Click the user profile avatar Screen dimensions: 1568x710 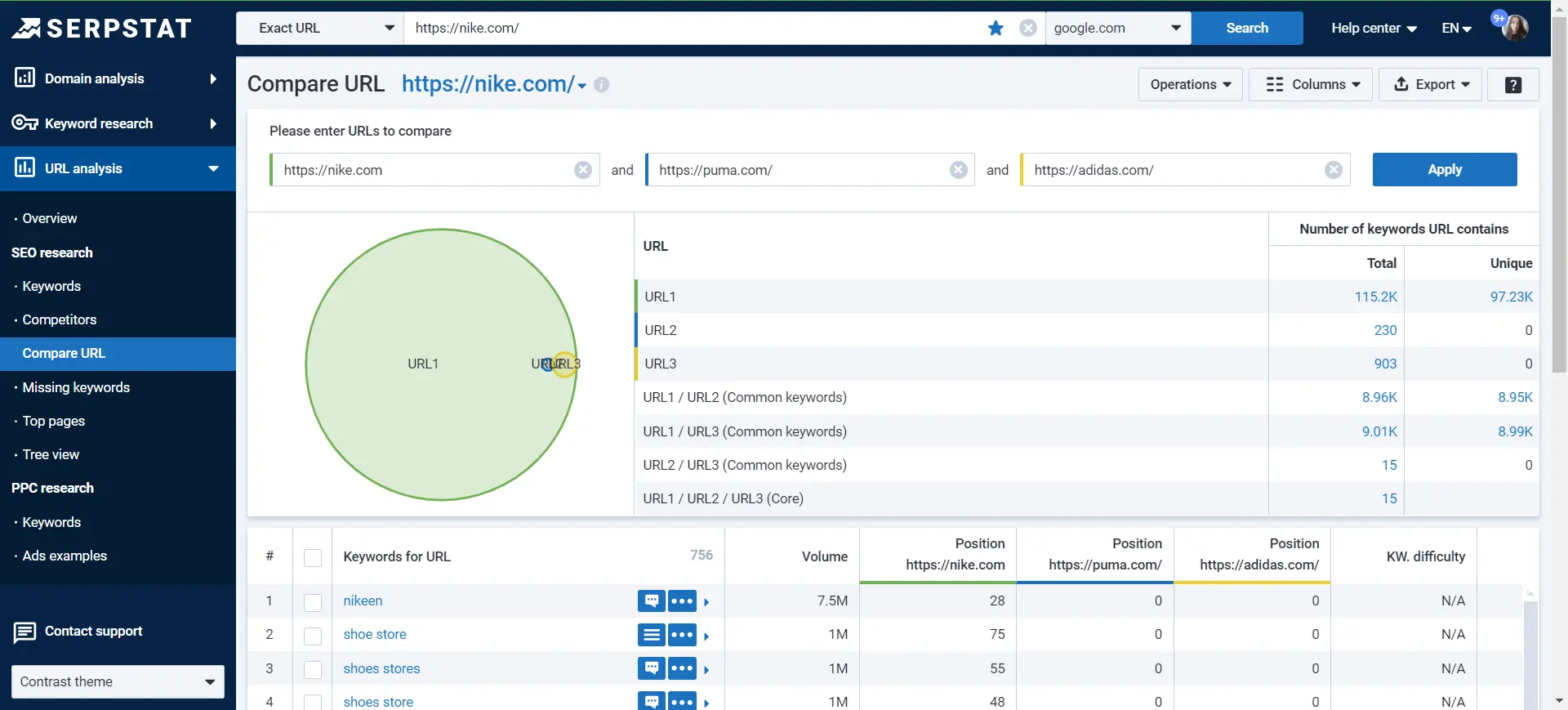pos(1515,29)
